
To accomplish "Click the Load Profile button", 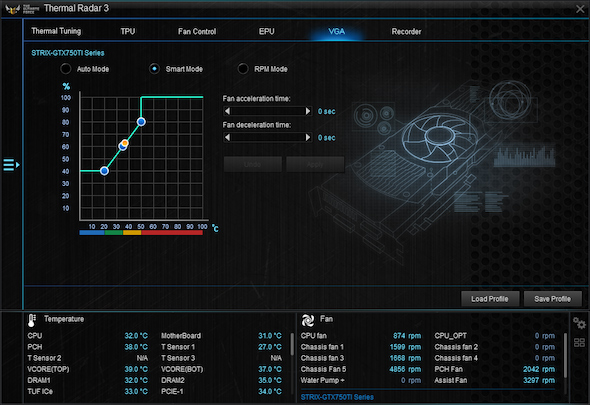I will pyautogui.click(x=490, y=299).
